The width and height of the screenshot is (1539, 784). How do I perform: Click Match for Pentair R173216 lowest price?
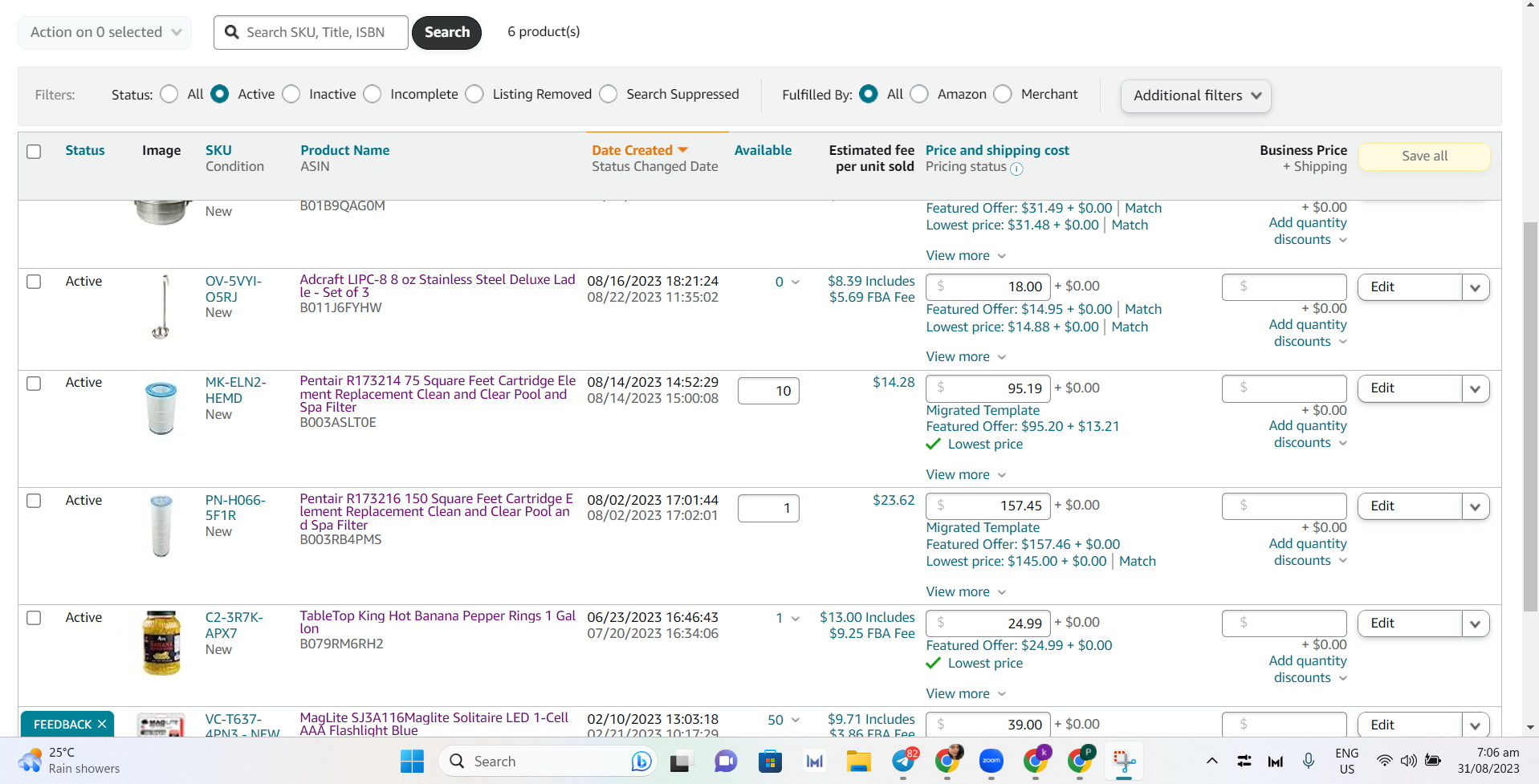point(1138,561)
